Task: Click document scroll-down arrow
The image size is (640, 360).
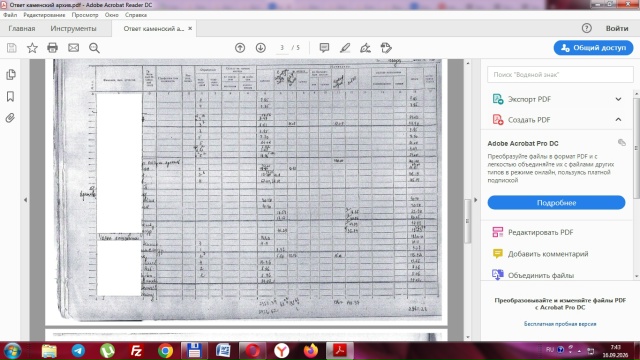Action: click(x=467, y=337)
